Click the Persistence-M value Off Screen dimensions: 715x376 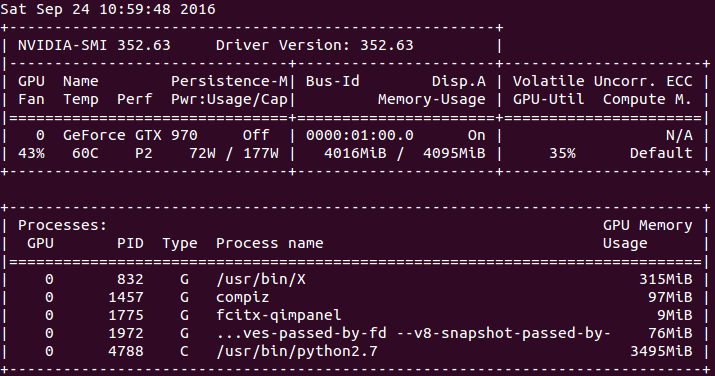tap(256, 135)
